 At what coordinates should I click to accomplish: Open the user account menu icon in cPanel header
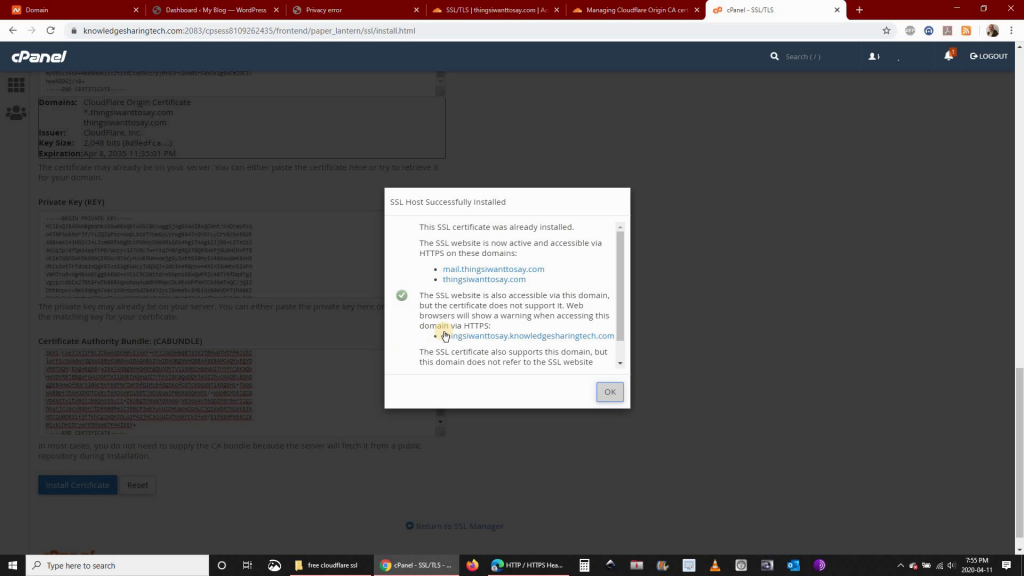[x=874, y=56]
